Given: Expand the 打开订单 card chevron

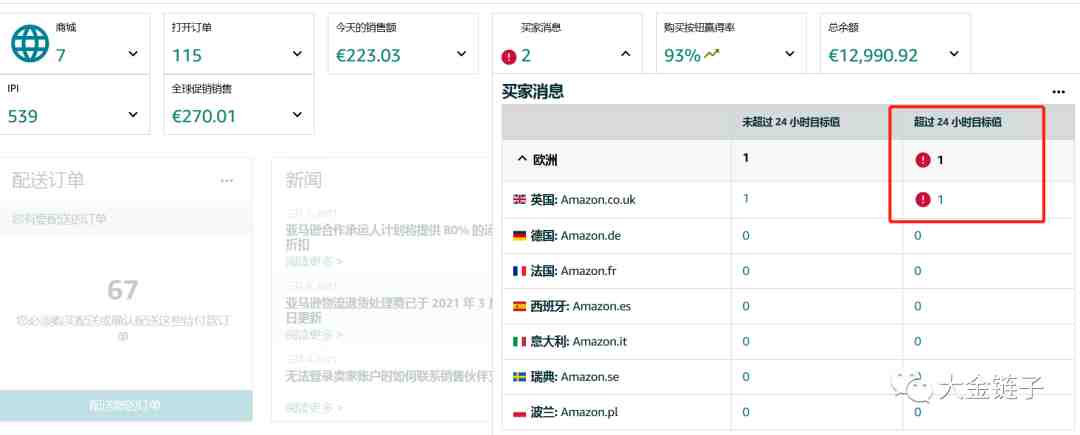Looking at the screenshot, I should click(x=297, y=54).
